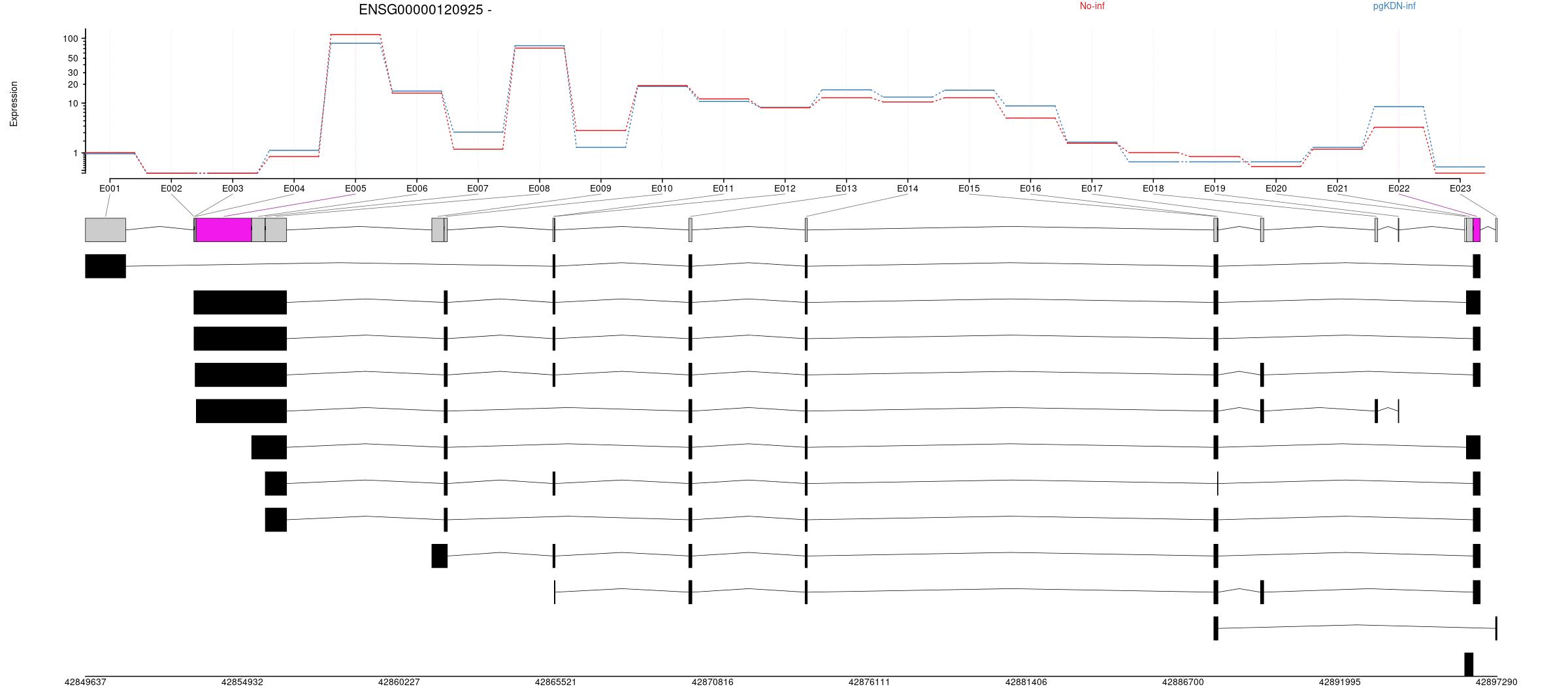Image resolution: width=1568 pixels, height=693 pixels.
Task: Click genomic coordinate 42870816
Action: (x=713, y=682)
